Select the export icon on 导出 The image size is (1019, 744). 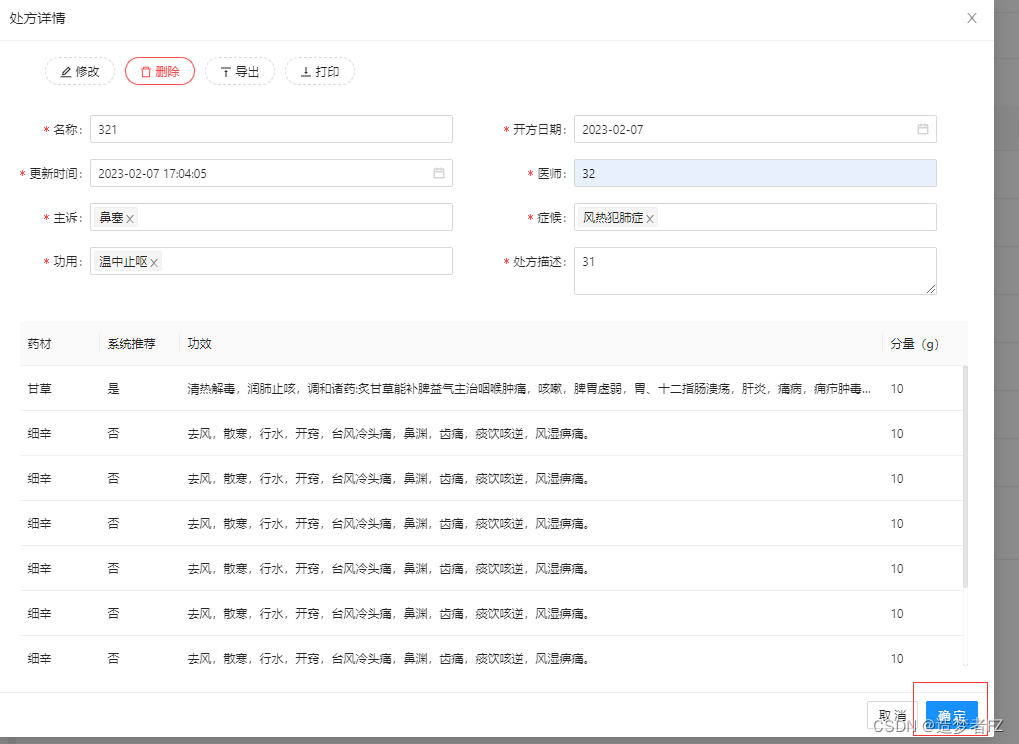tap(227, 71)
